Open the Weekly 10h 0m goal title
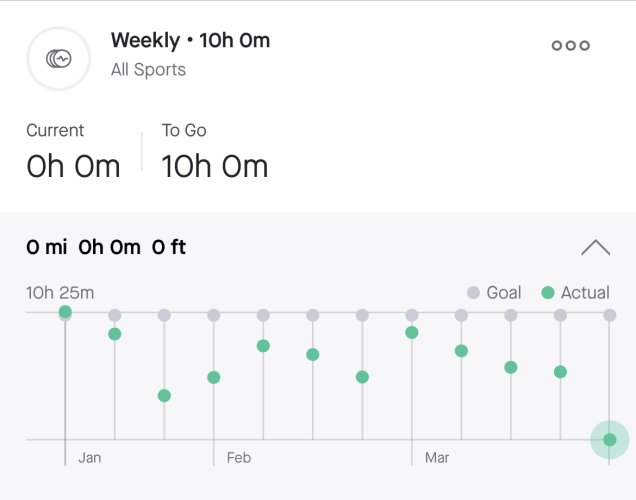Image resolution: width=636 pixels, height=500 pixels. [x=190, y=41]
